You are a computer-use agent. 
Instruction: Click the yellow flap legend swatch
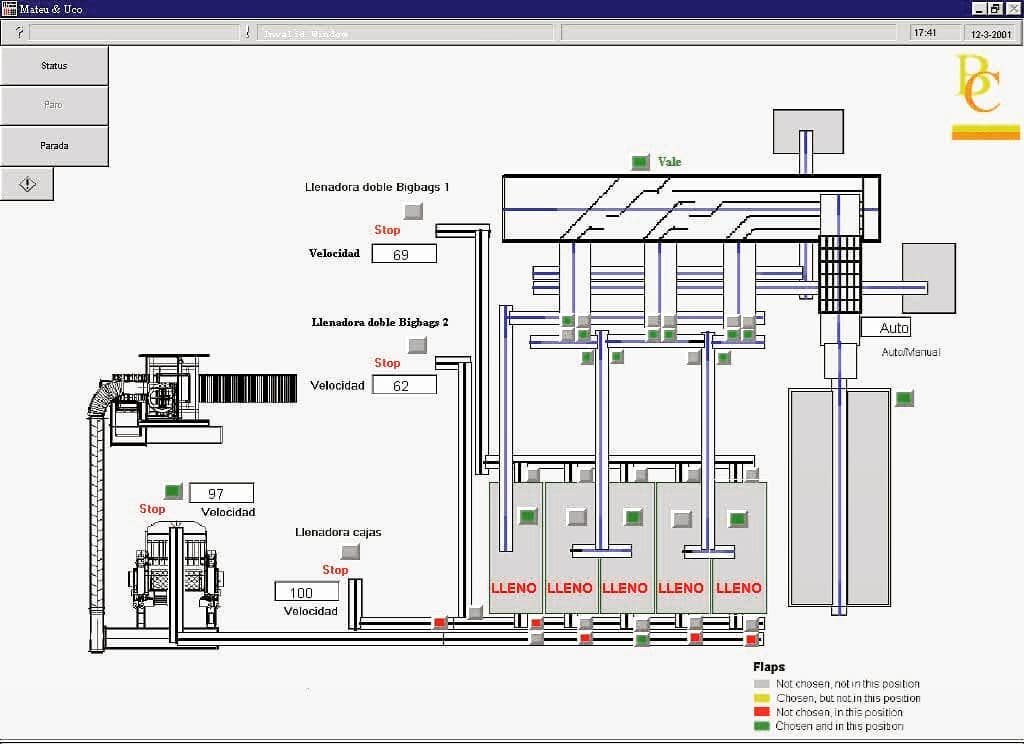(x=762, y=698)
